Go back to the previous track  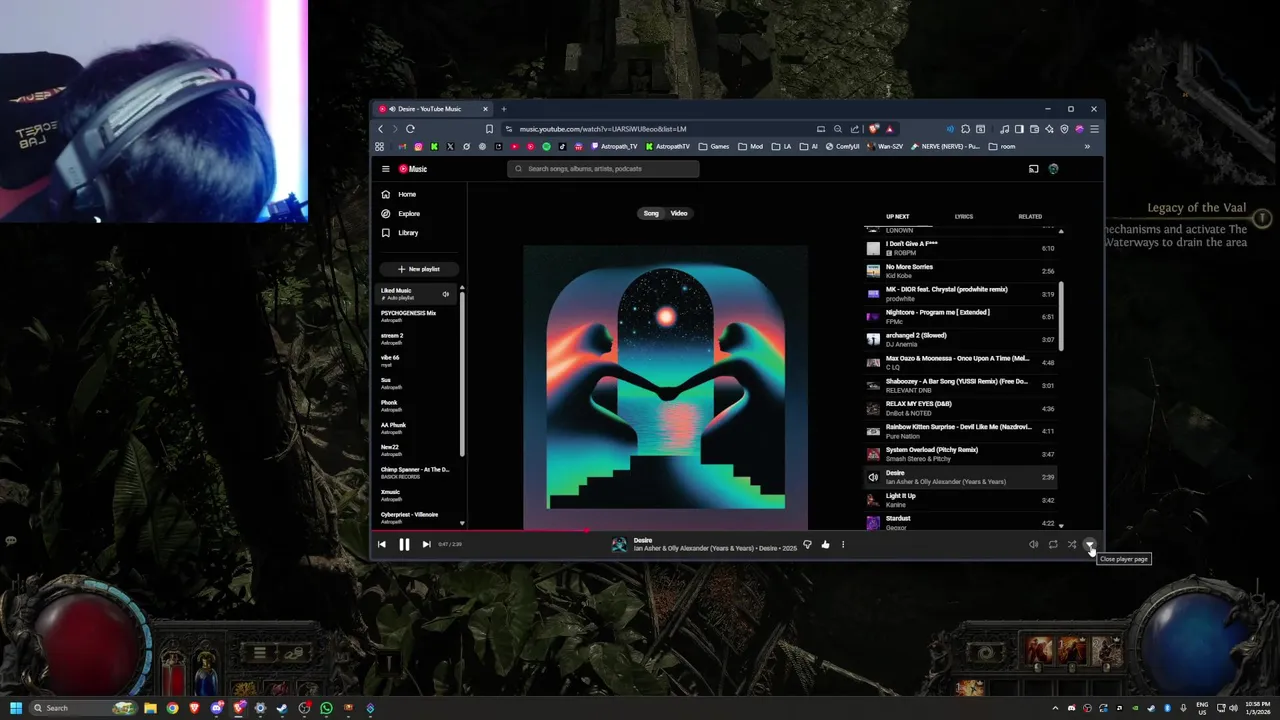[x=382, y=544]
